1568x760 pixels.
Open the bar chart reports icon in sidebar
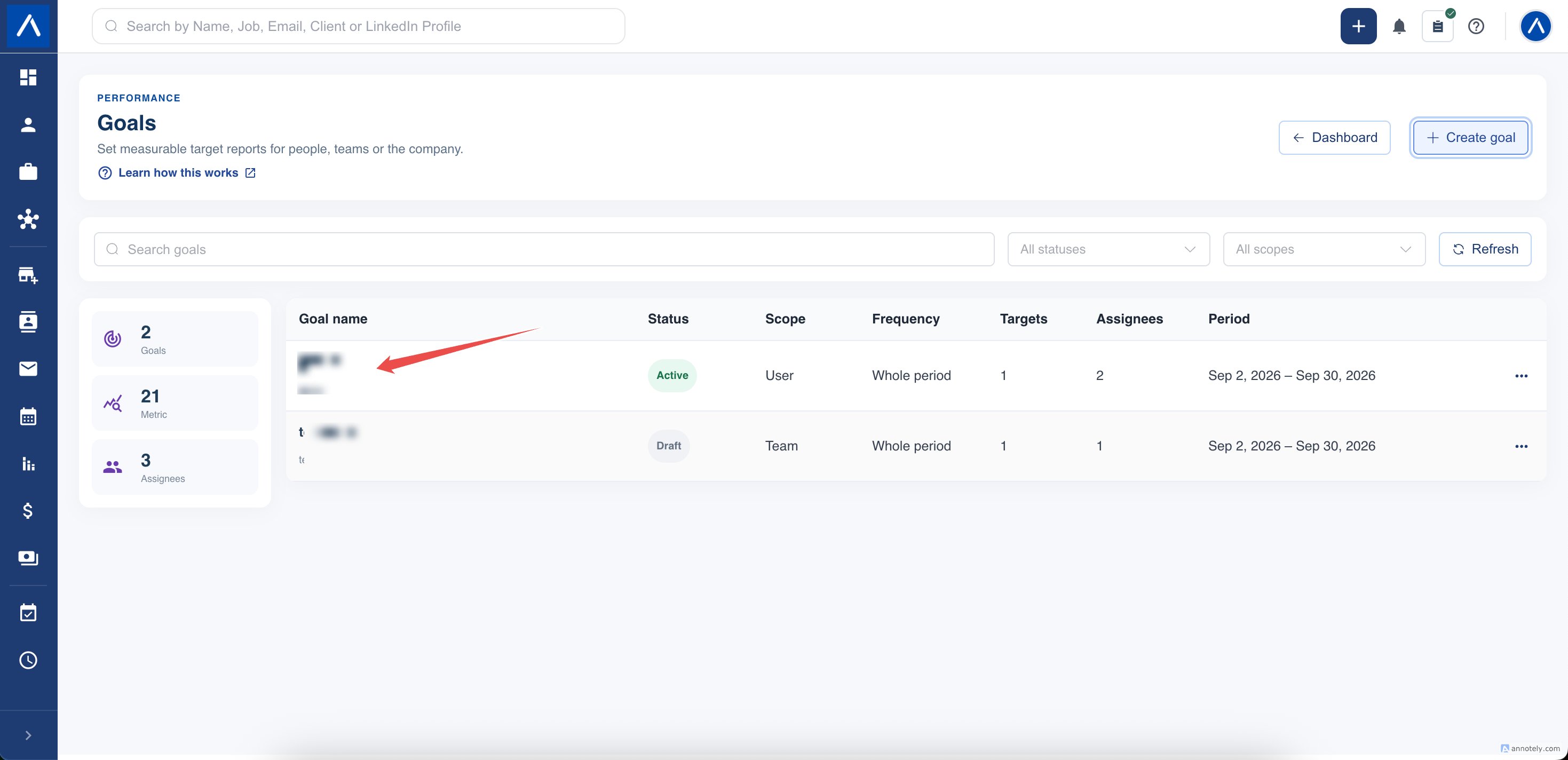28,464
